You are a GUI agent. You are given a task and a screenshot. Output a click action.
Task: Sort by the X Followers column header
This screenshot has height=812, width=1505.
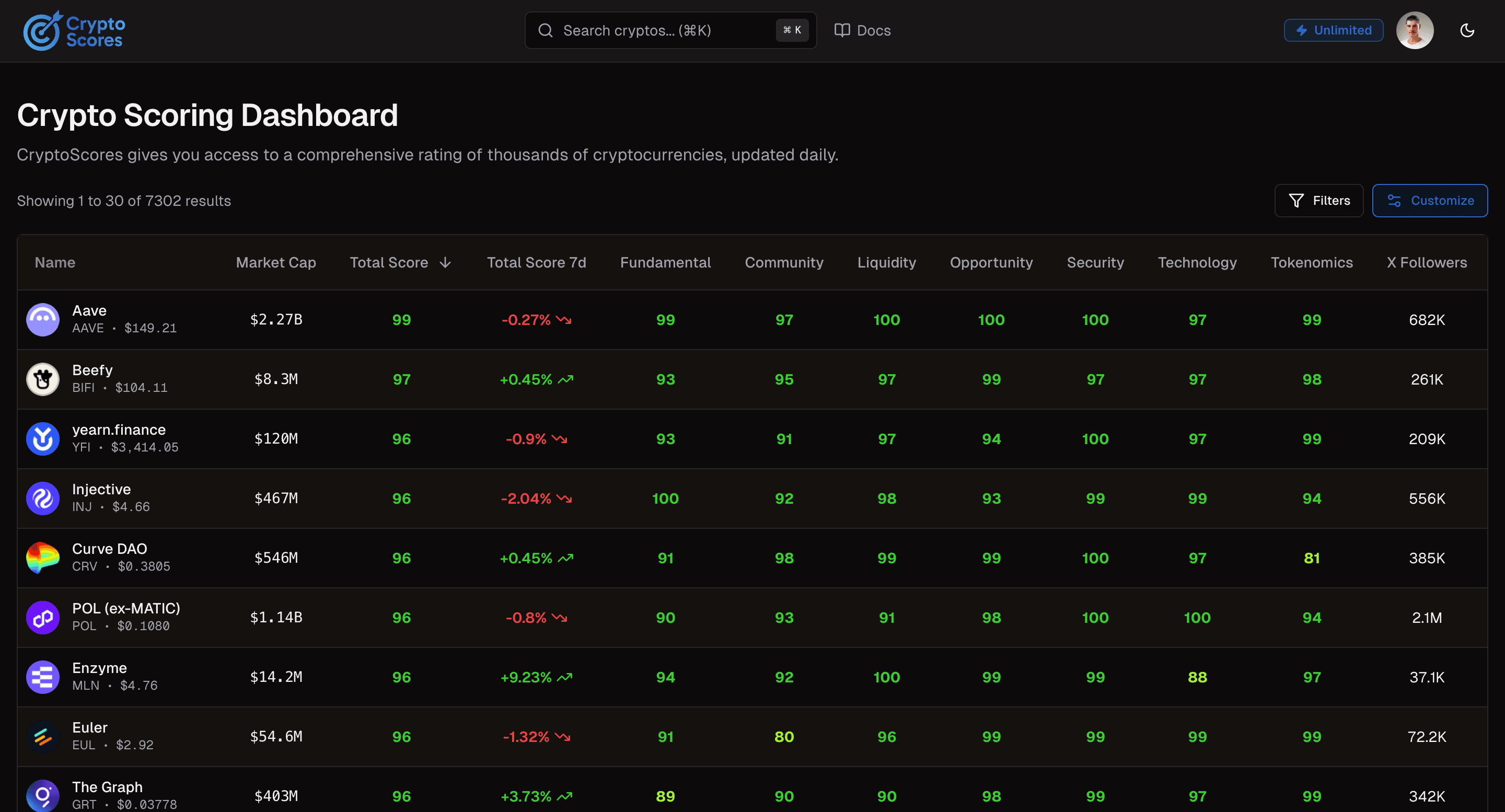click(x=1426, y=262)
